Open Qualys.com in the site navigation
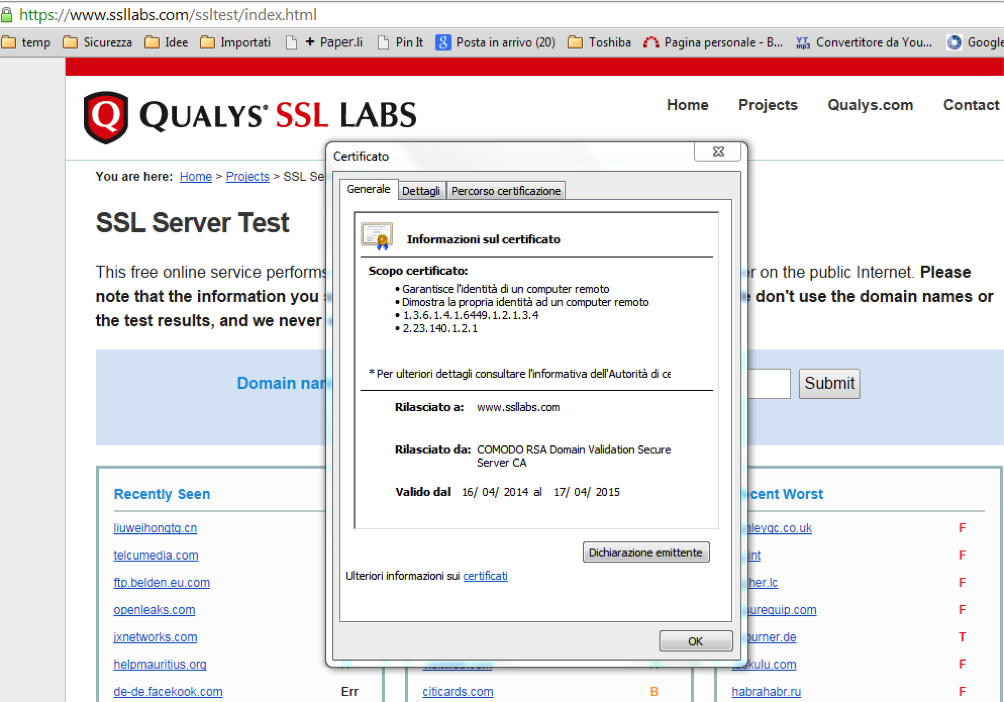1004x702 pixels. [x=870, y=105]
